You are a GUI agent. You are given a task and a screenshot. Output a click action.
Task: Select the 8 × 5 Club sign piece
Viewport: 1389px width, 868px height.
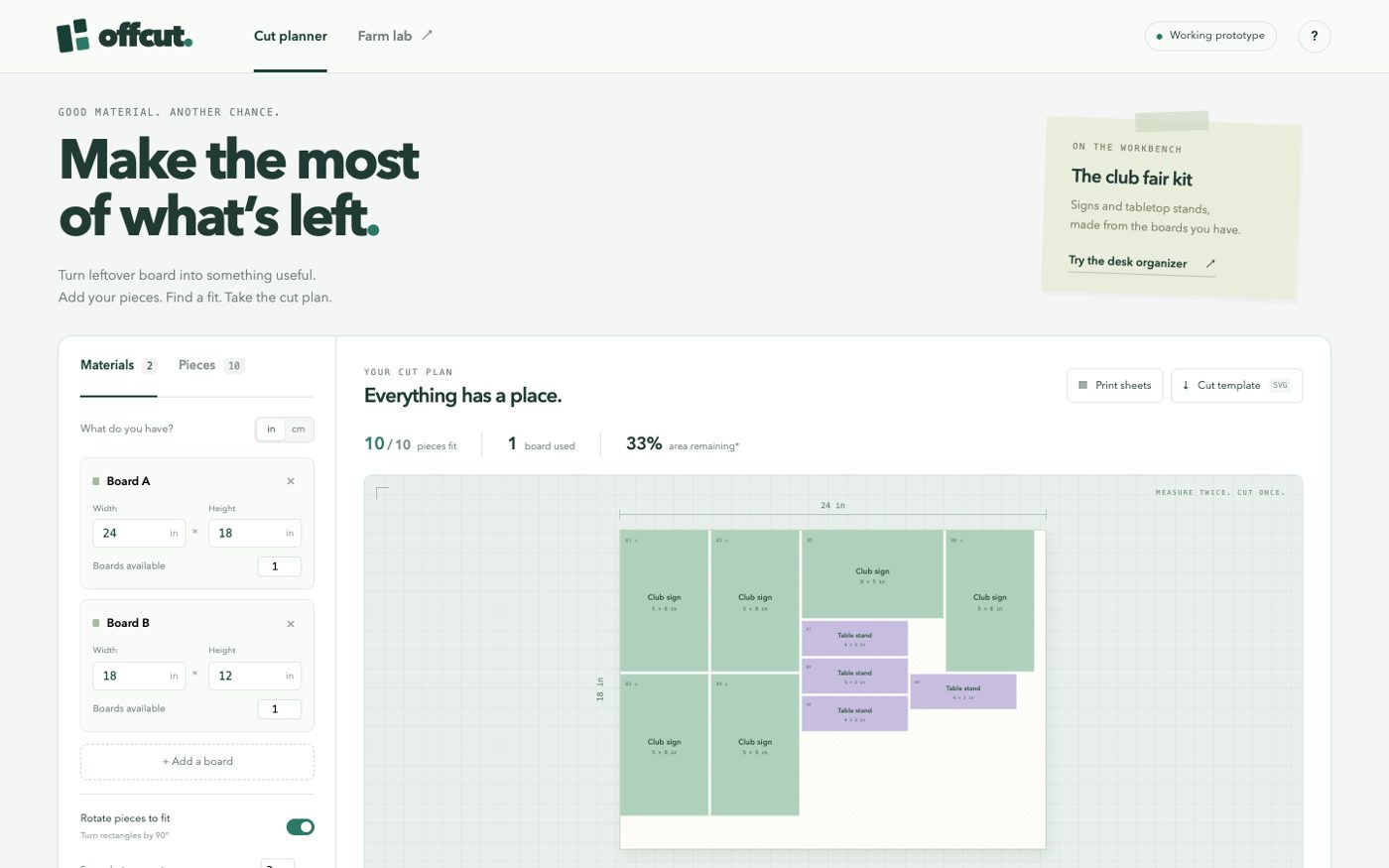pyautogui.click(x=872, y=574)
